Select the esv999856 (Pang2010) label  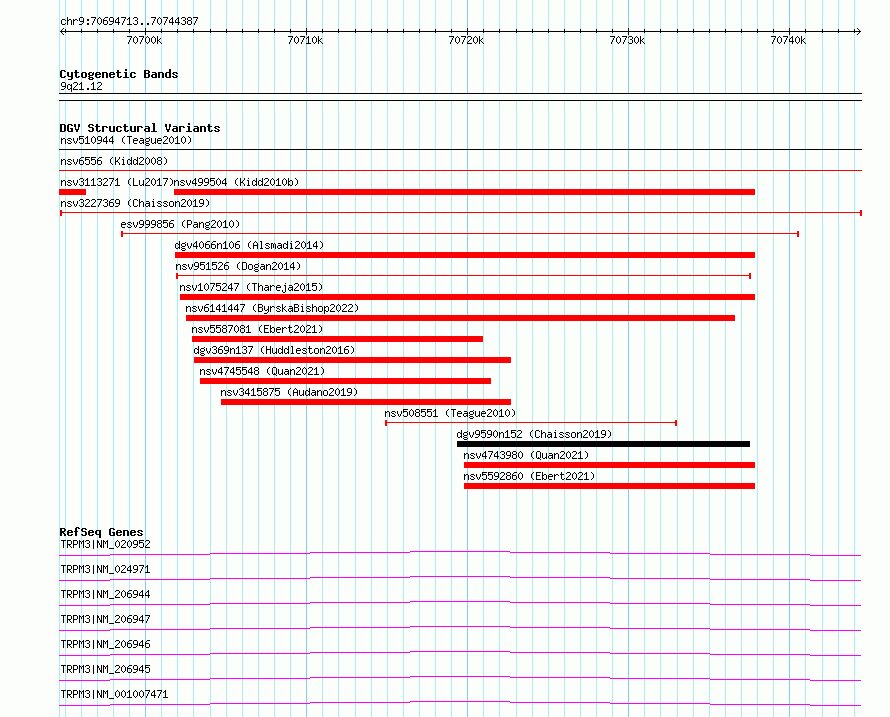[180, 224]
